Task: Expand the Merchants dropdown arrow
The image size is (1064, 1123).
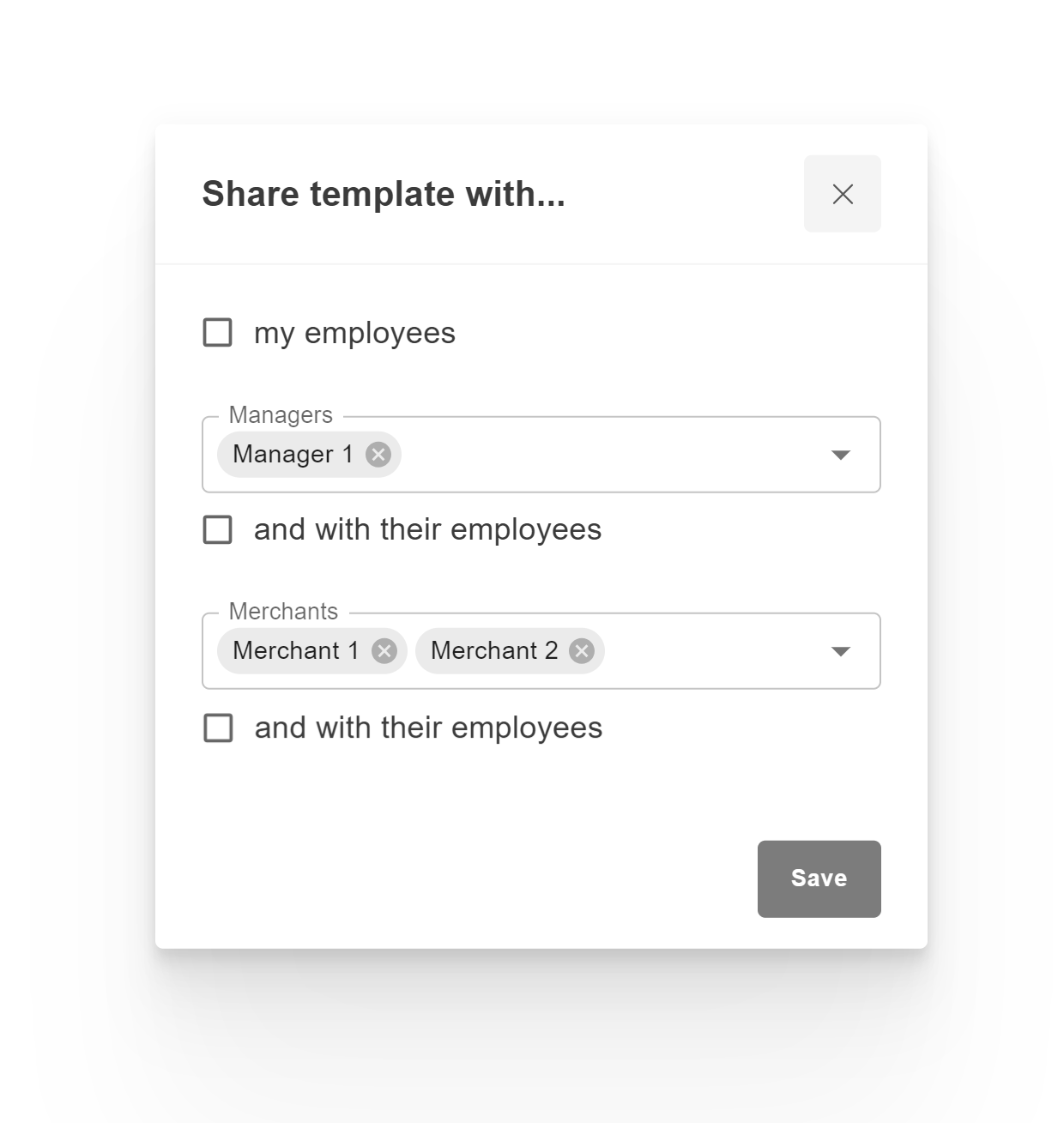Action: click(841, 651)
